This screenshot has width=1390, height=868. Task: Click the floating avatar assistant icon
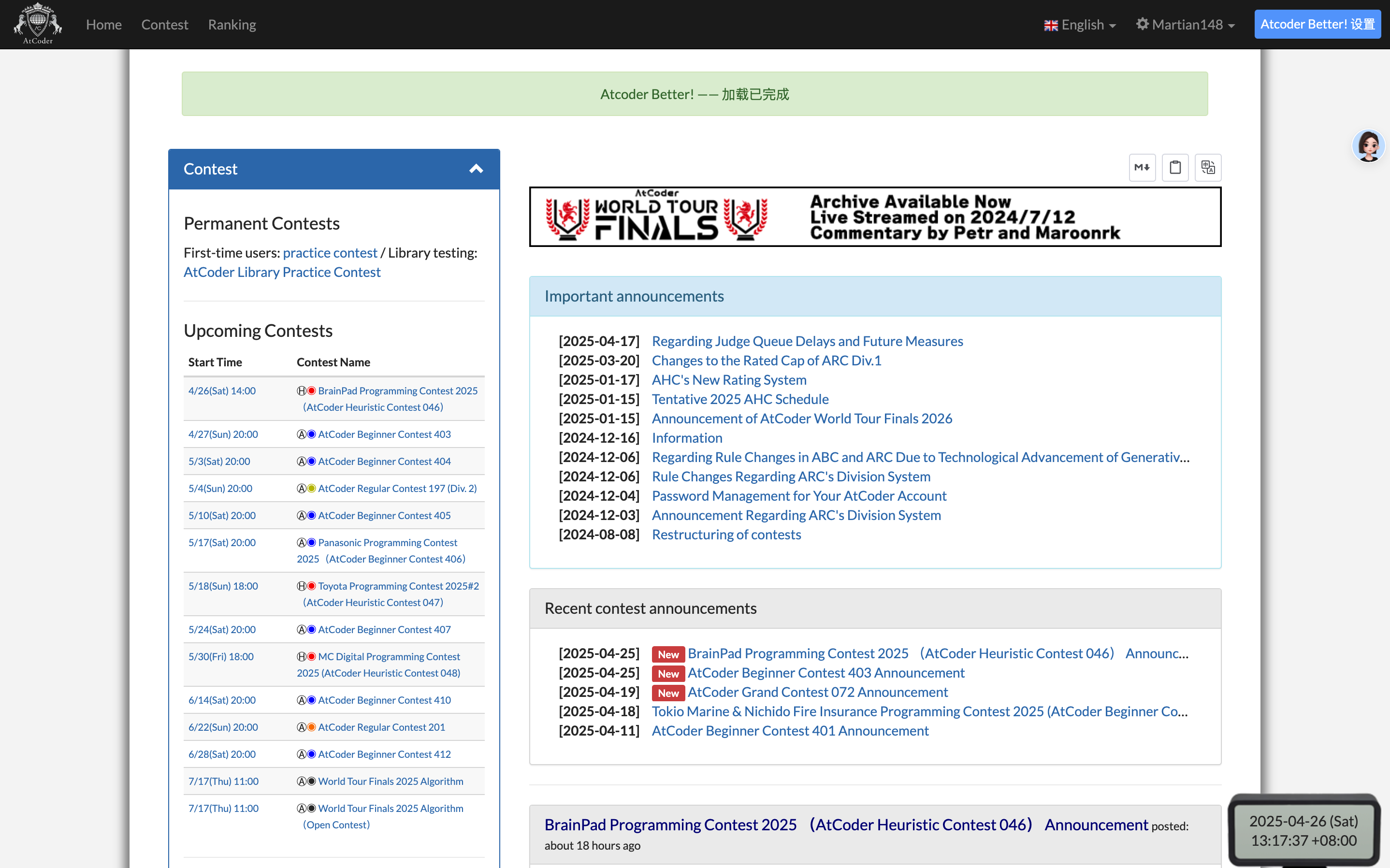tap(1369, 146)
